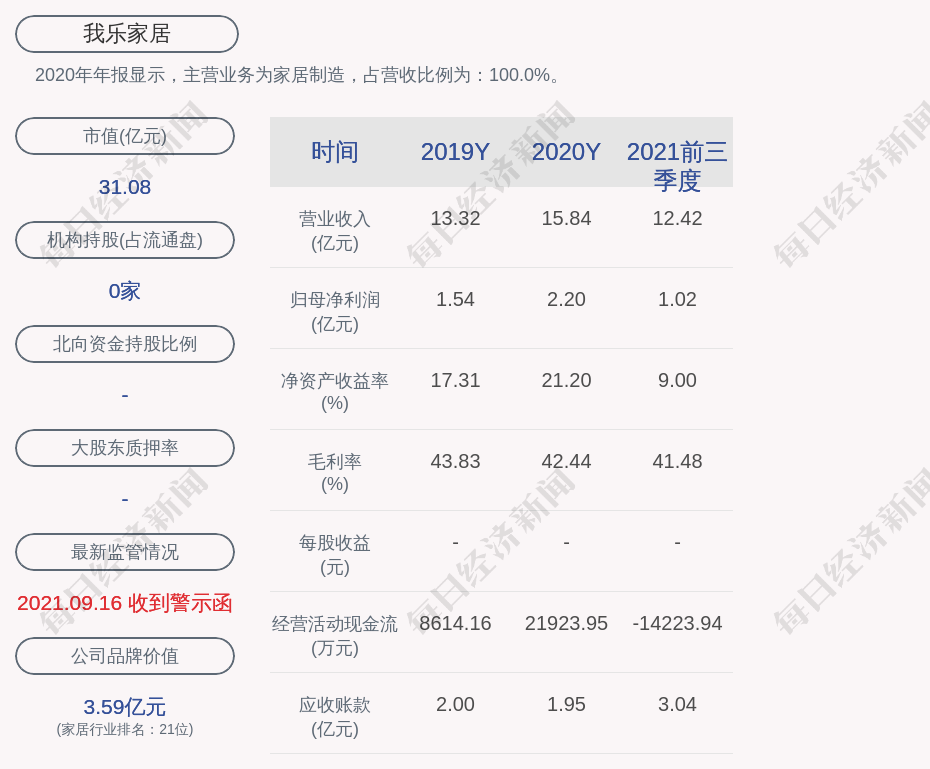
Task: Click the 3.59亿元 brand value
Action: [125, 707]
